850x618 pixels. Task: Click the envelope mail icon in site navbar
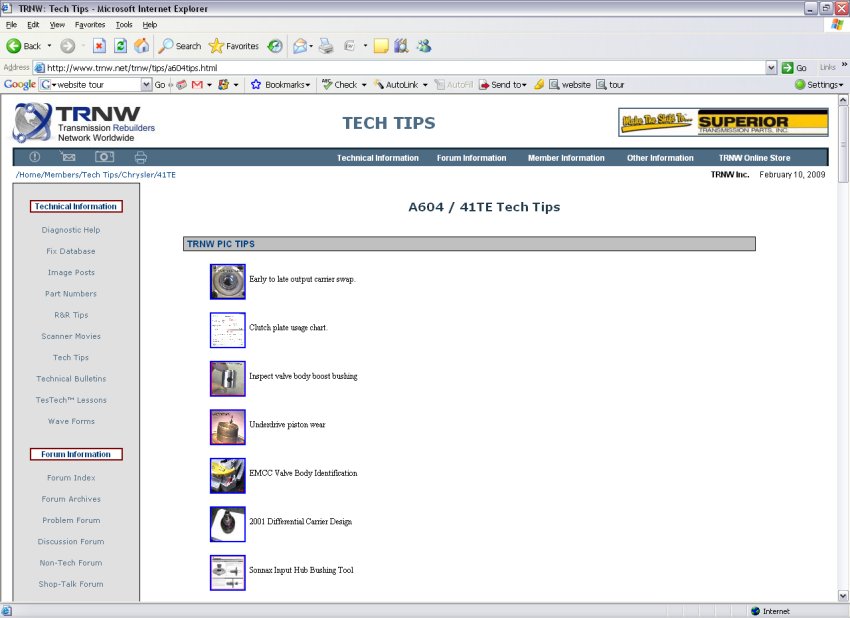68,158
